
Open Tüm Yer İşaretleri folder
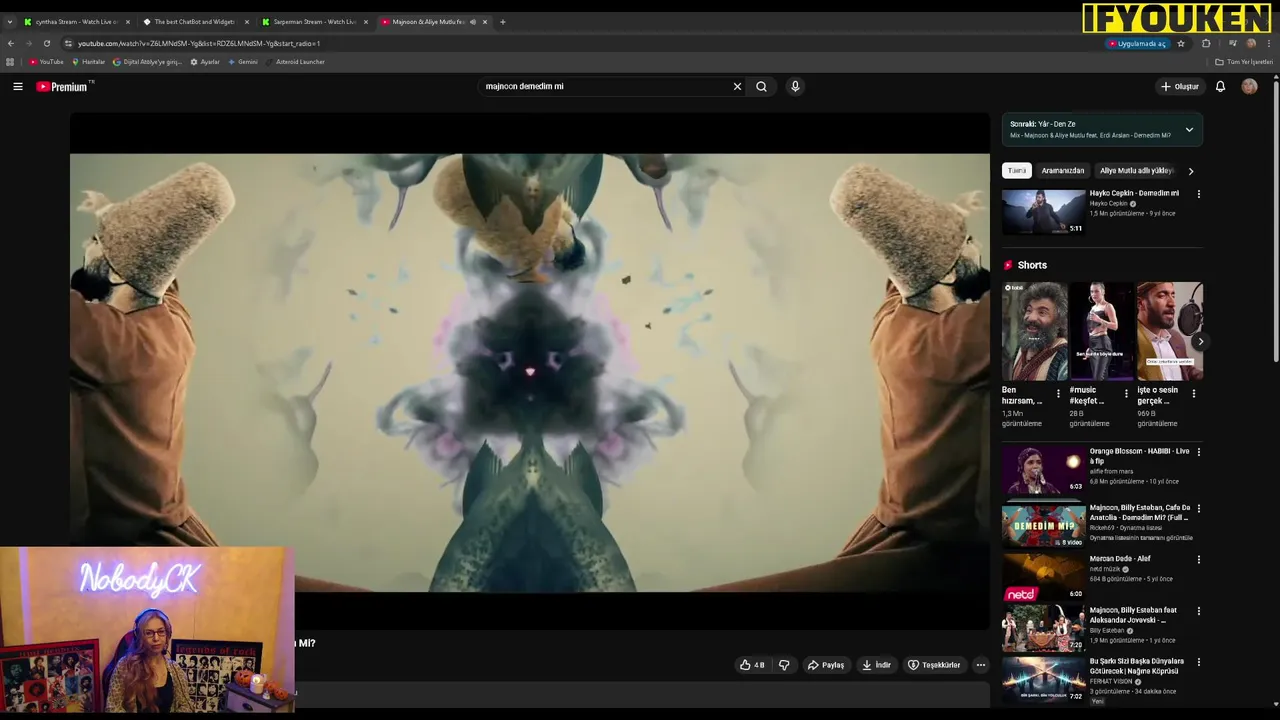[x=1244, y=62]
